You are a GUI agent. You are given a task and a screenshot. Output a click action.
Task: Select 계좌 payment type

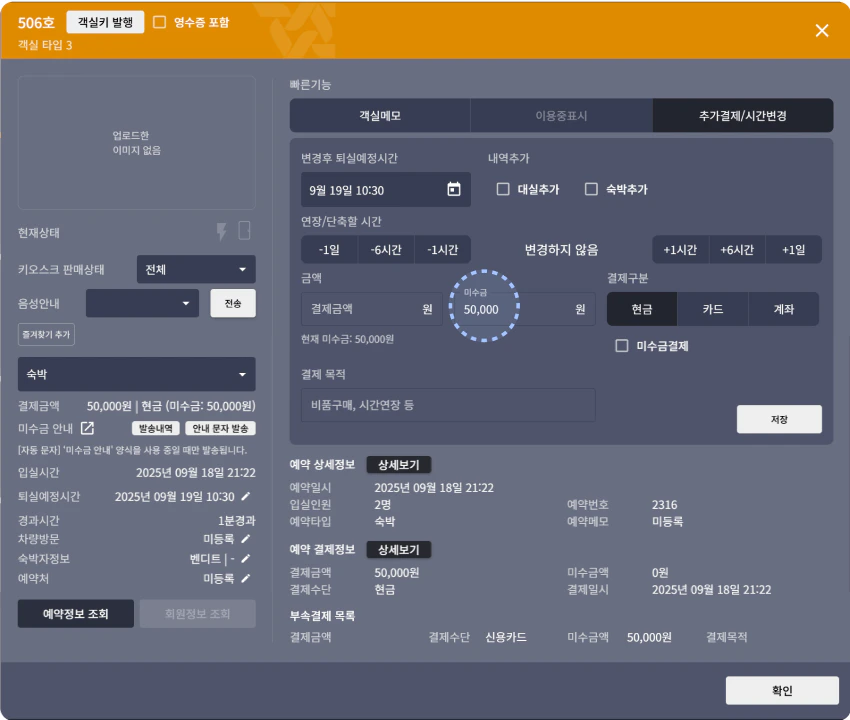tap(784, 309)
